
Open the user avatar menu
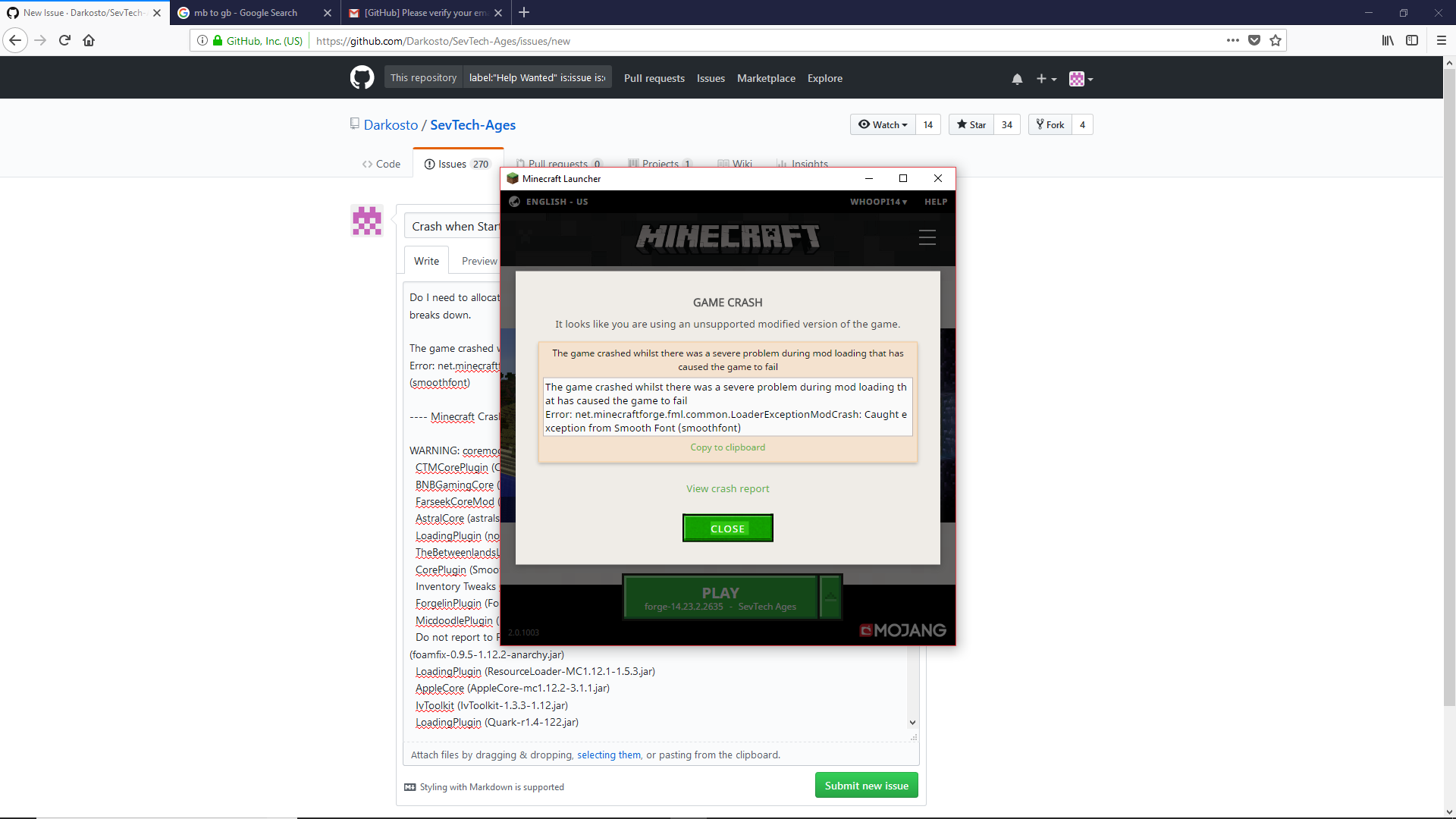click(x=1081, y=79)
